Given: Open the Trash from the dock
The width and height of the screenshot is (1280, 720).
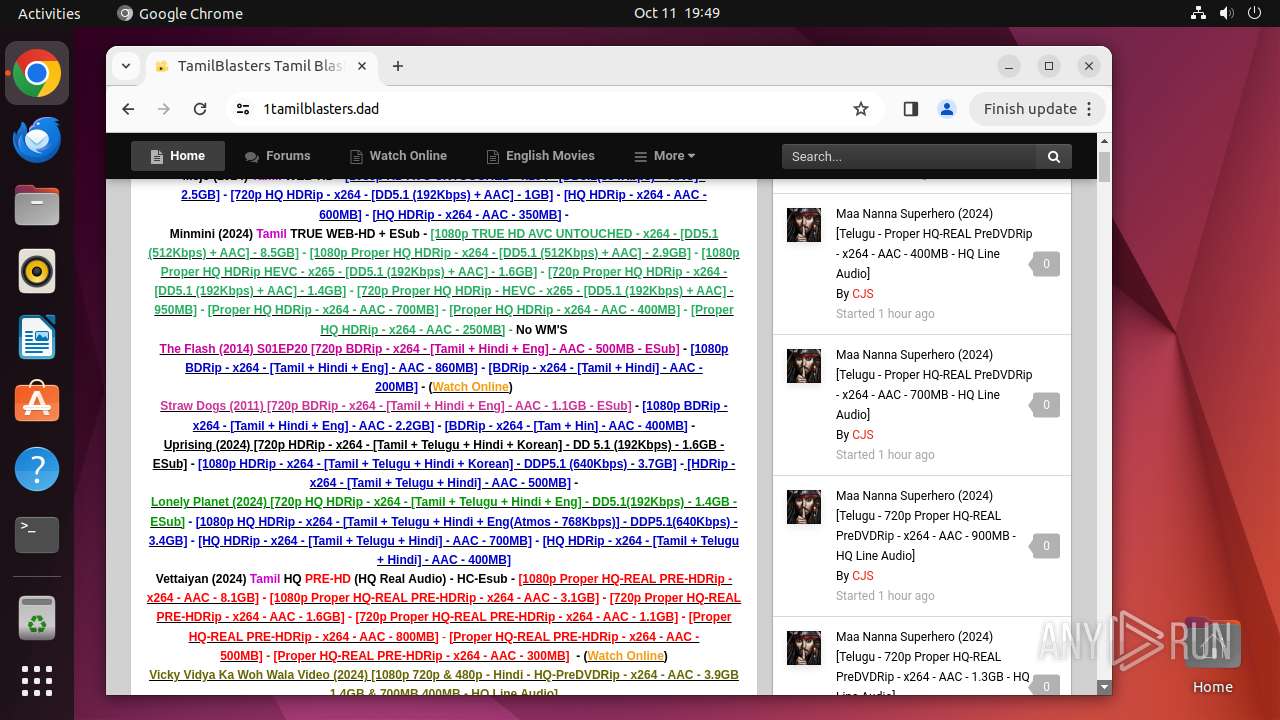Looking at the screenshot, I should 37,617.
